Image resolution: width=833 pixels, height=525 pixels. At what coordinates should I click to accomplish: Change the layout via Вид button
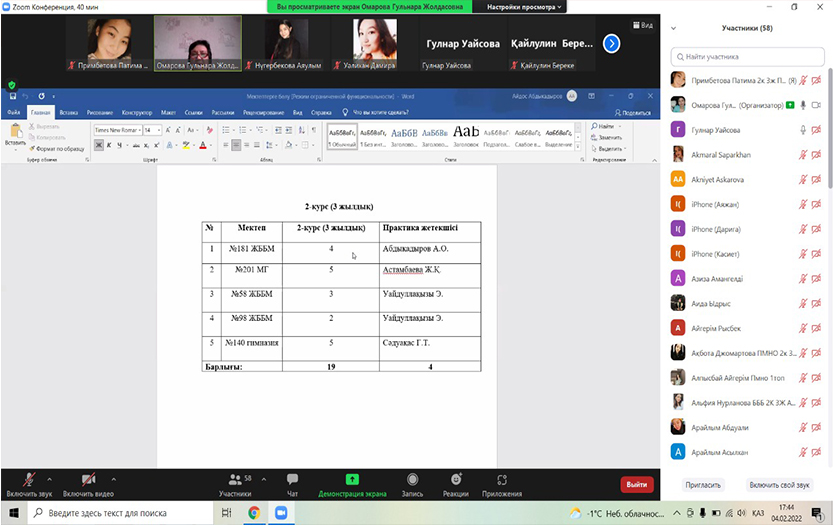click(642, 25)
